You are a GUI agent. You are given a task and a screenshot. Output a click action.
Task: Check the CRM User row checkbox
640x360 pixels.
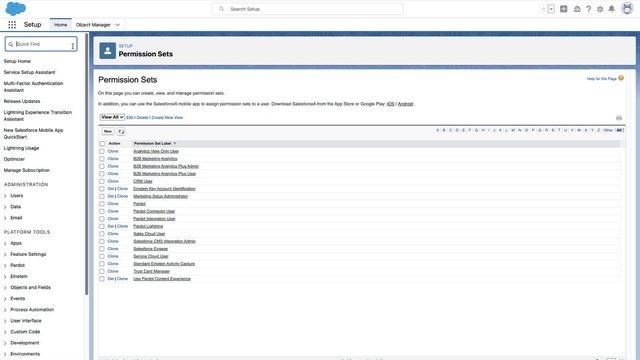(102, 181)
